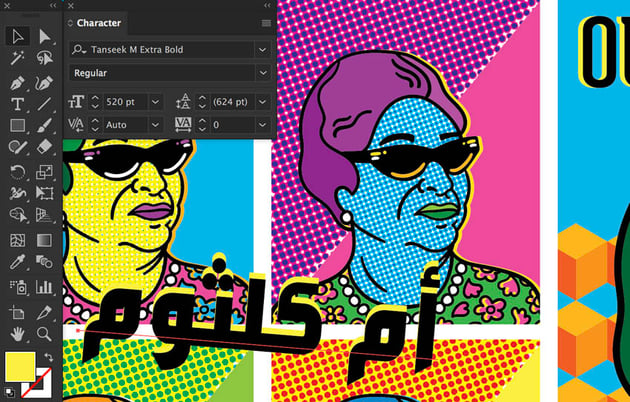Select the Blend tool

44,262
